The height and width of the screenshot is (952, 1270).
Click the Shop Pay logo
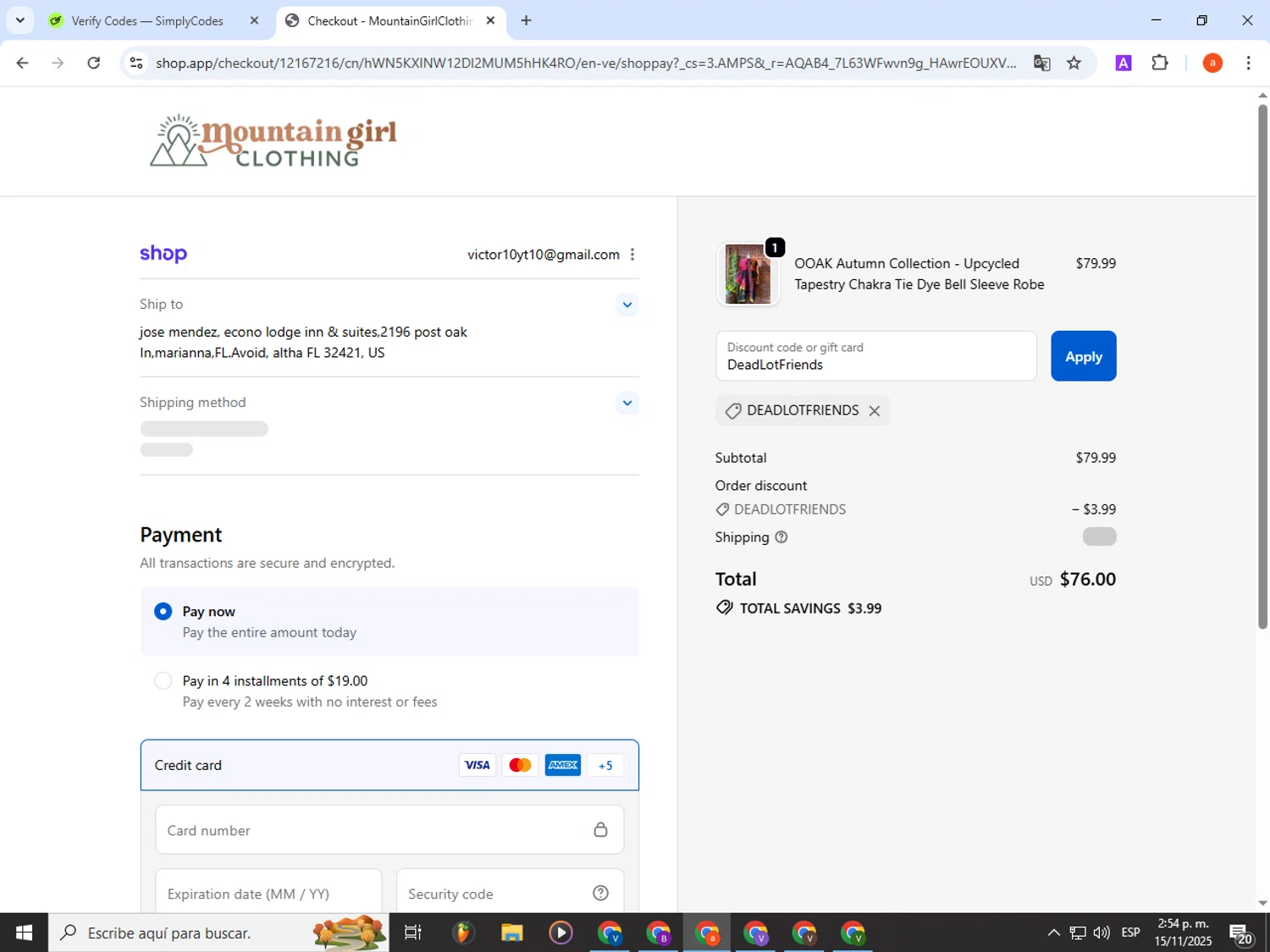(x=163, y=253)
